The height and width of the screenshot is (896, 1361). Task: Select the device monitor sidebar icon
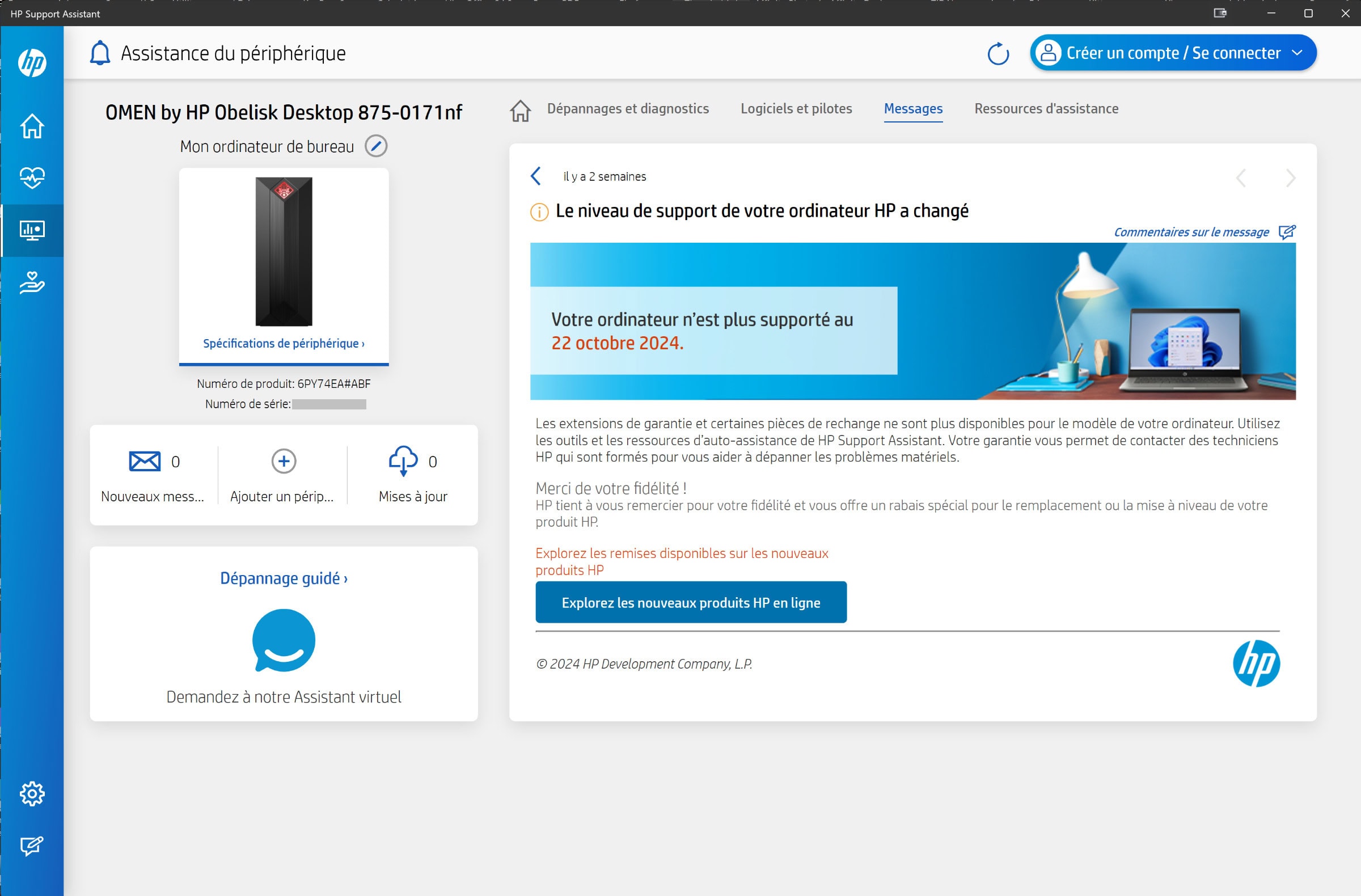32,230
